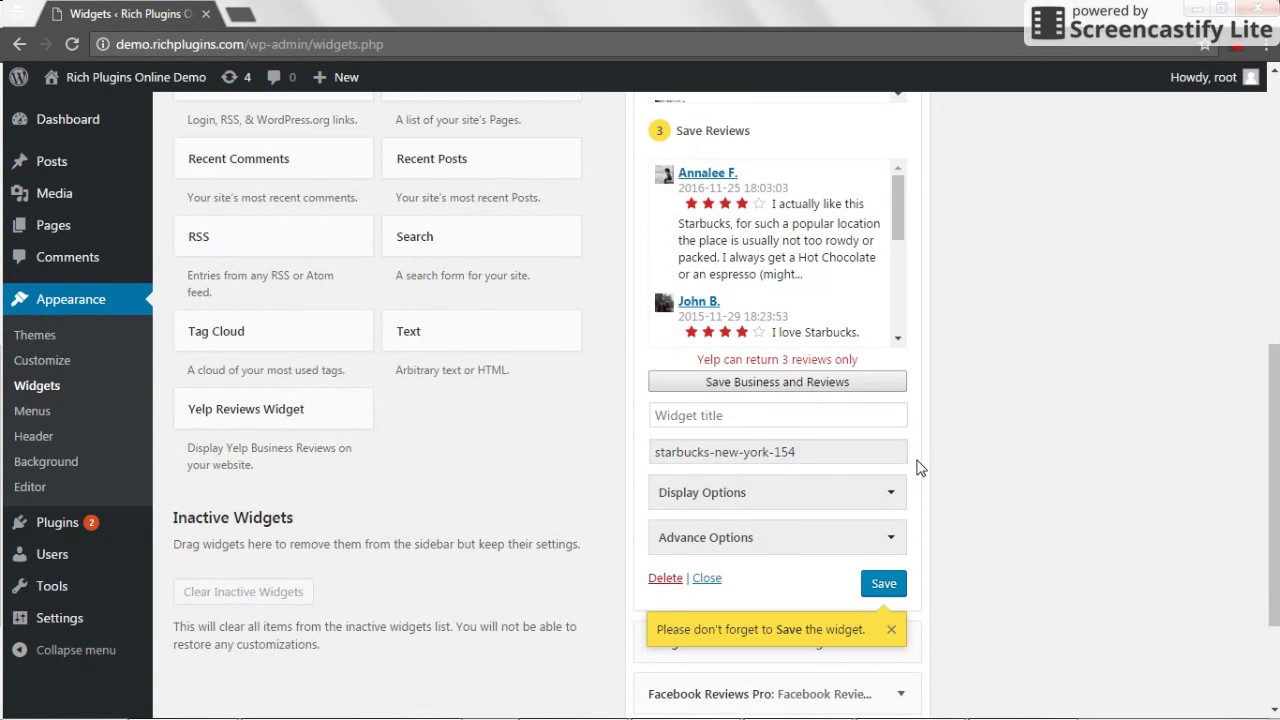
Task: Expand the Display Options section
Action: (777, 492)
